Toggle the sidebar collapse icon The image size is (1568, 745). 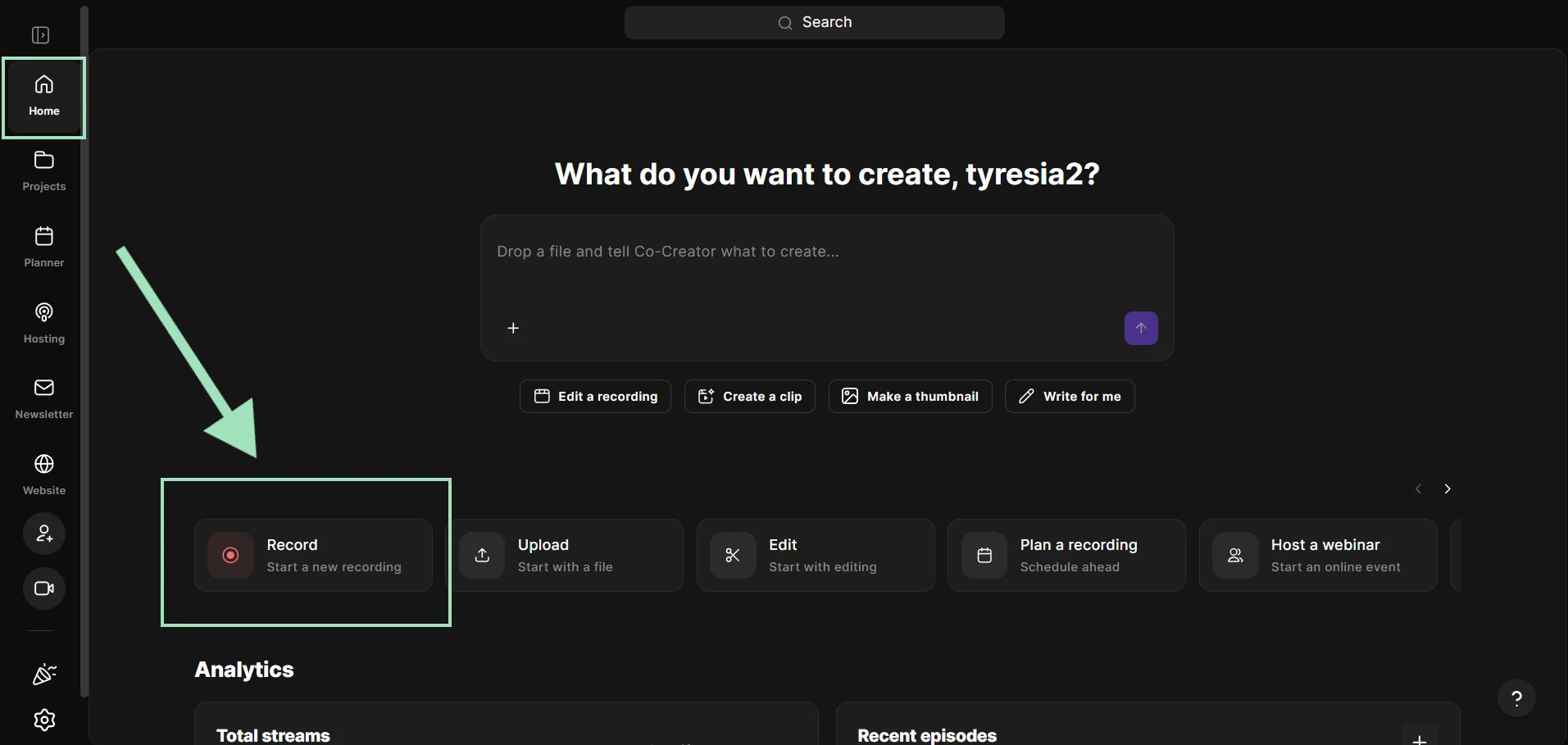click(40, 35)
